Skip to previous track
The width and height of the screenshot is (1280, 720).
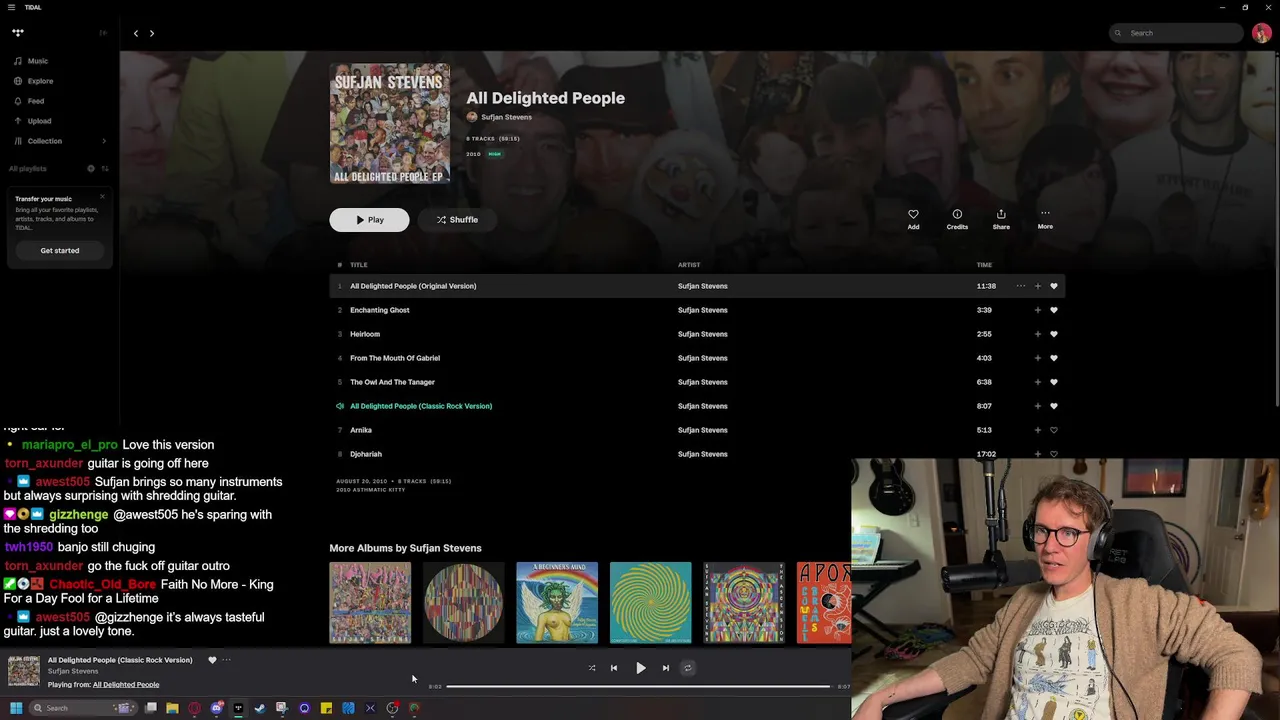(x=614, y=668)
